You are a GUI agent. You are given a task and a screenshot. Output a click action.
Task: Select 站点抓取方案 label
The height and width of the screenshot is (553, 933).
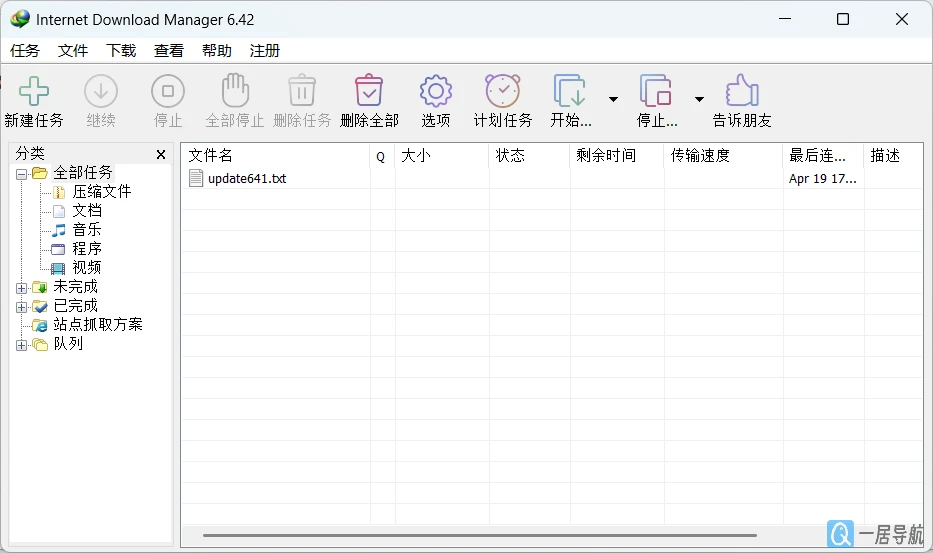98,325
